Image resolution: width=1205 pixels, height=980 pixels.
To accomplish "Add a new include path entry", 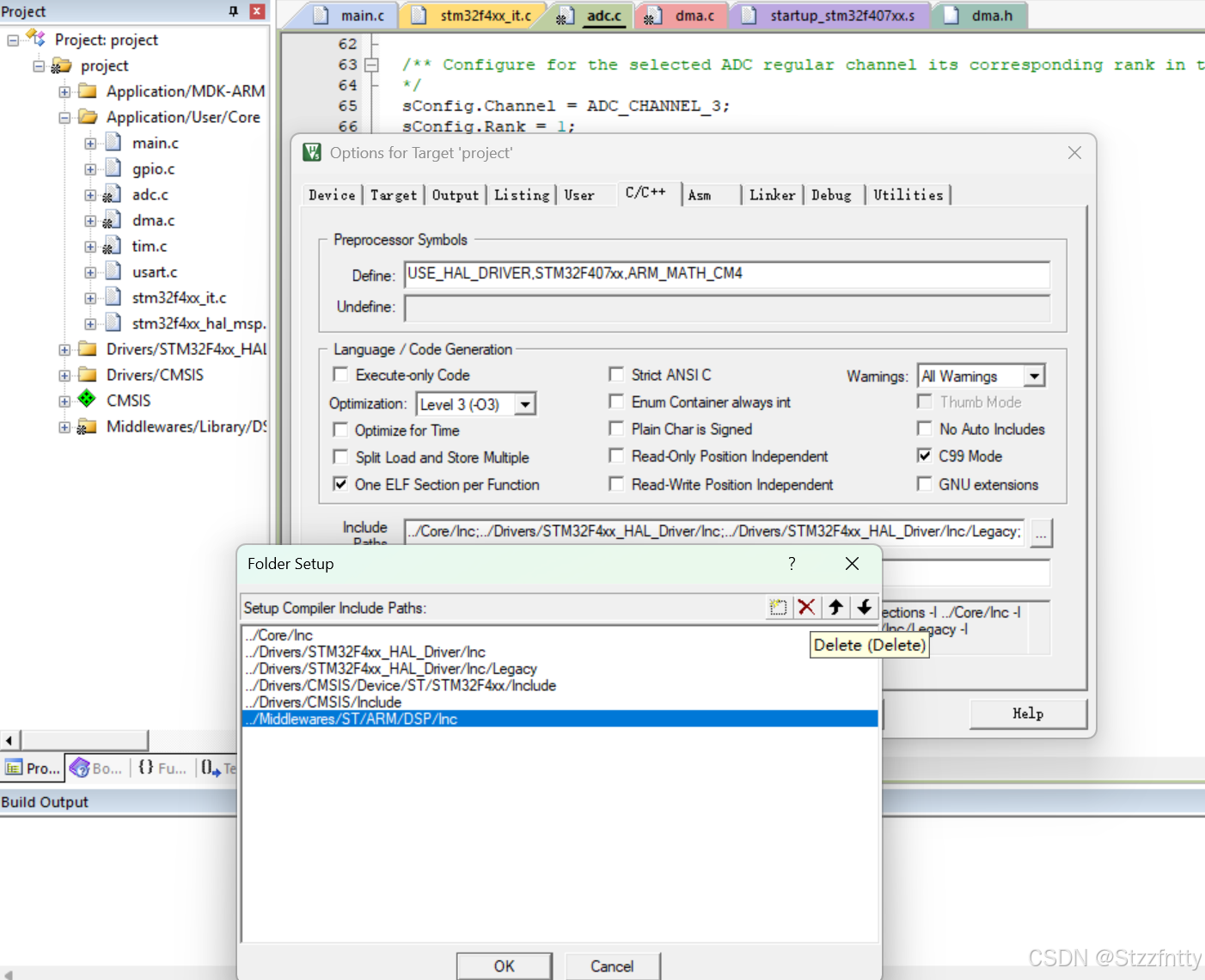I will 778,607.
